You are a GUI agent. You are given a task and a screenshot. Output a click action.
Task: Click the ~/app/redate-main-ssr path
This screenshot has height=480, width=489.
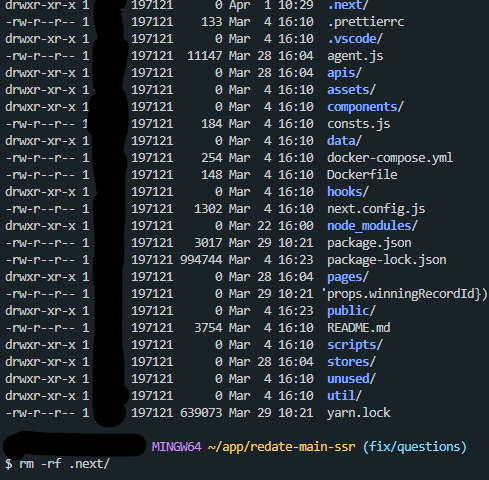click(x=282, y=447)
